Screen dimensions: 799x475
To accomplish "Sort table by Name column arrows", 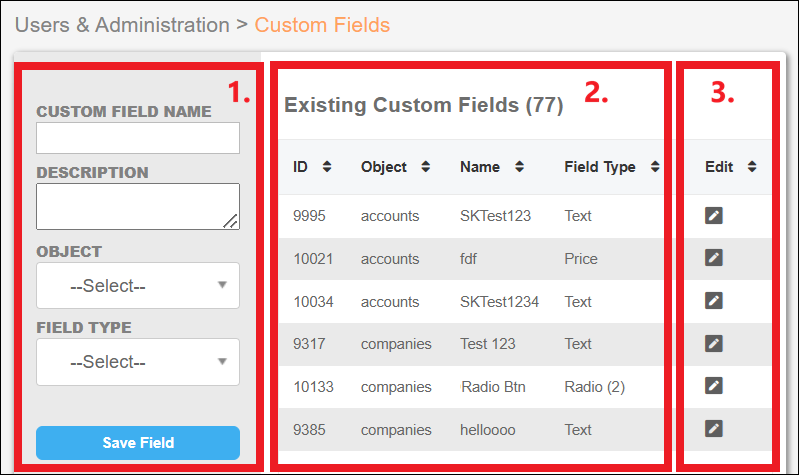I will point(519,167).
